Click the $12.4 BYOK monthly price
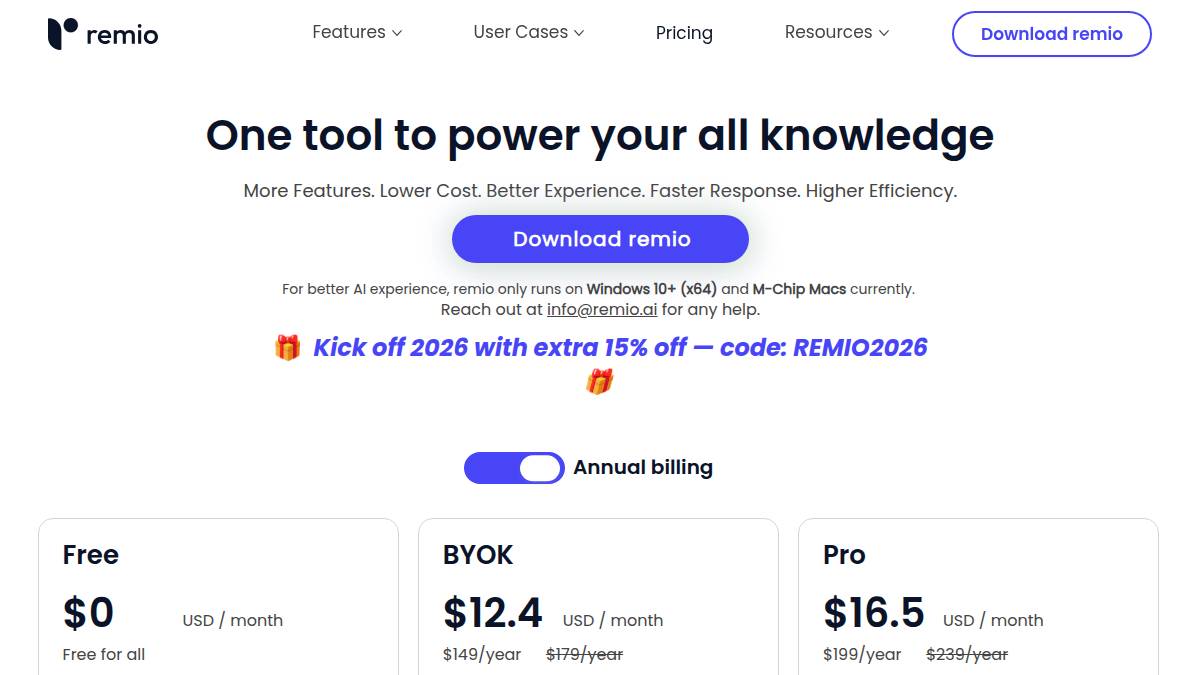Screen dimensions: 1200x675 [x=492, y=613]
